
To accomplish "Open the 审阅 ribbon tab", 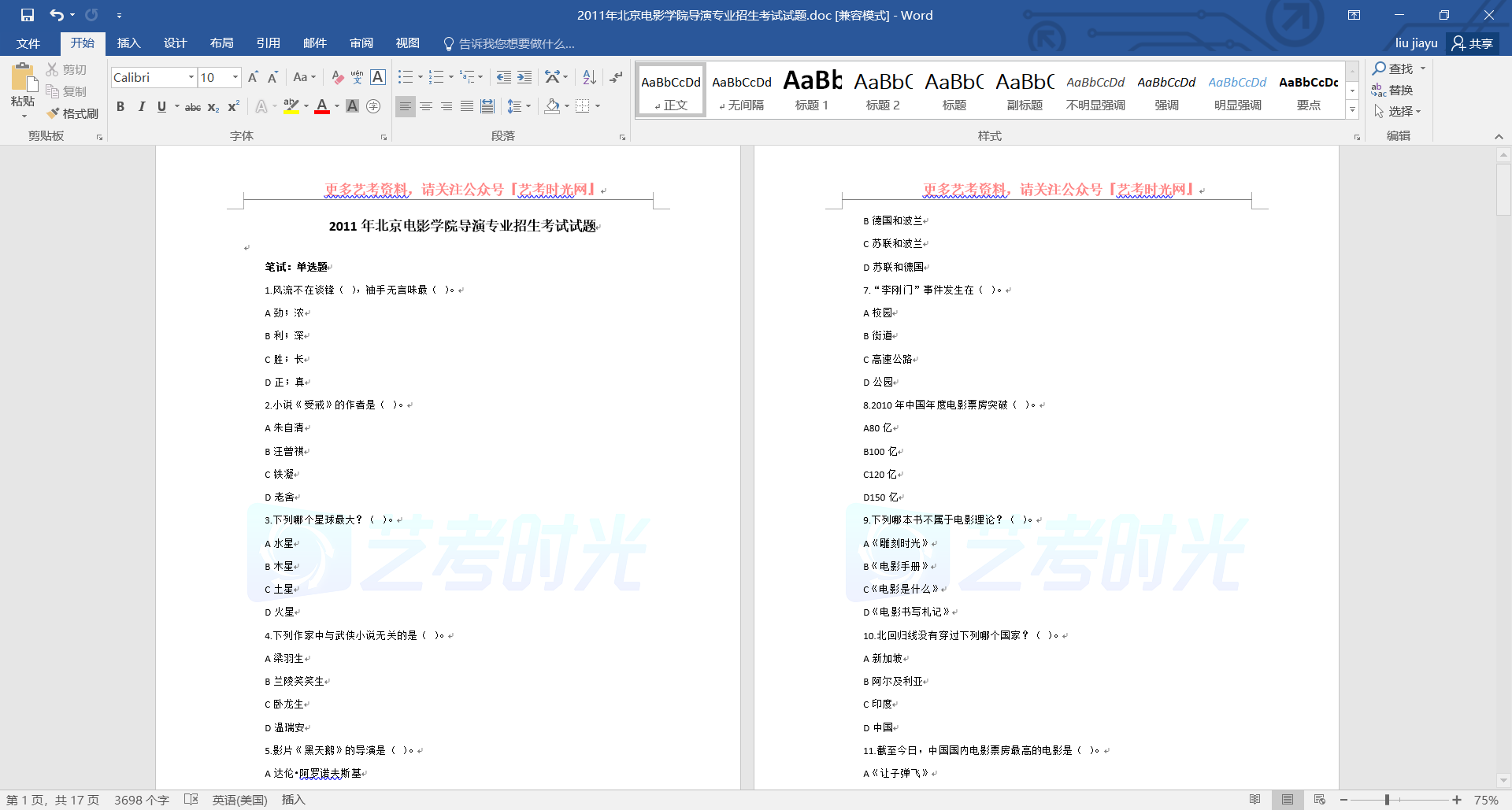I will [x=361, y=43].
